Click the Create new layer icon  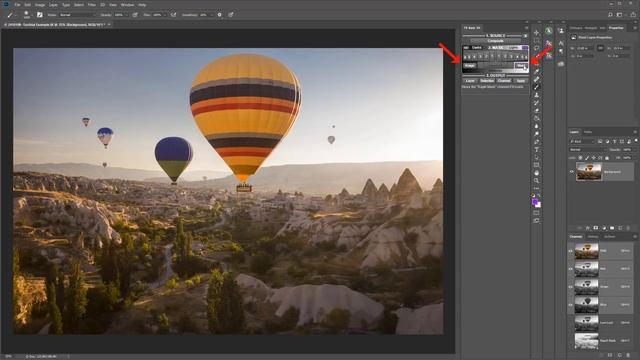click(620, 228)
